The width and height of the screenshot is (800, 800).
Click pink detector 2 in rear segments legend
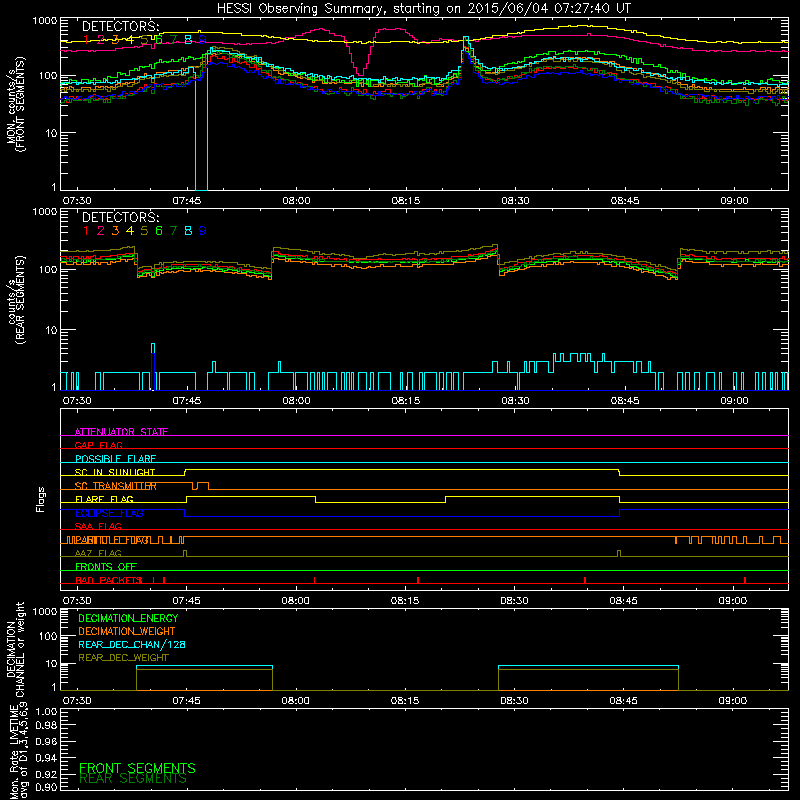101,231
